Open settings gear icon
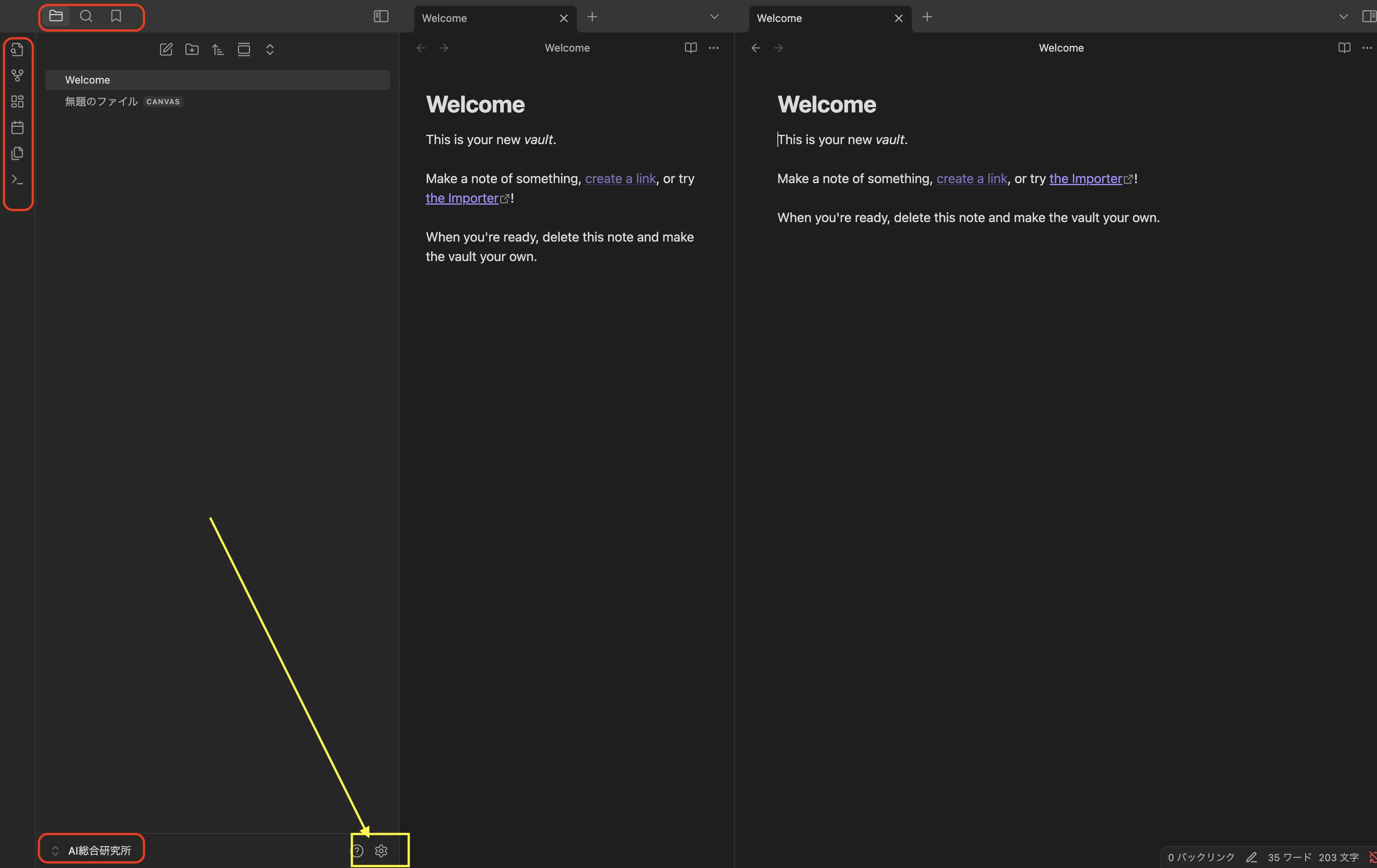The width and height of the screenshot is (1377, 868). click(382, 851)
